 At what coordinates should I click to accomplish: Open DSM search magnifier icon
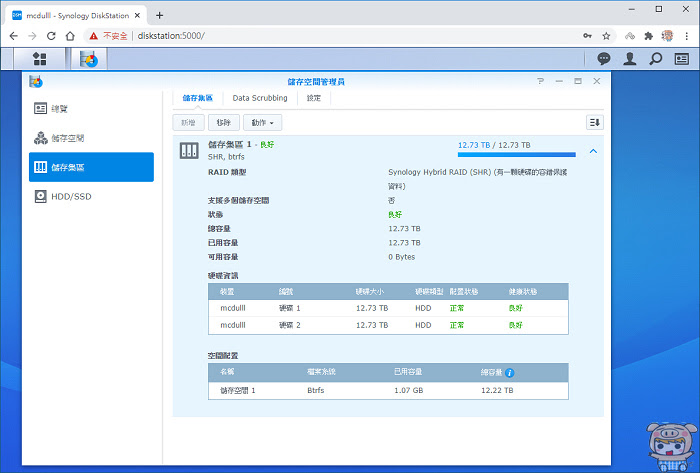(x=655, y=58)
